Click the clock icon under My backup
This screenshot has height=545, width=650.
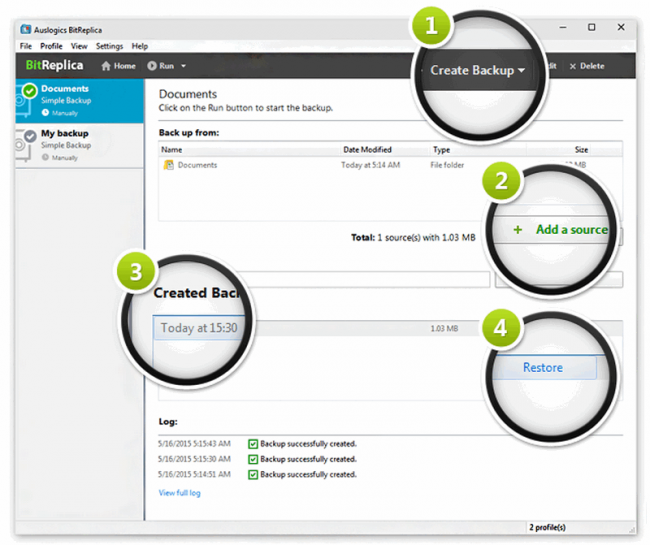(x=45, y=157)
